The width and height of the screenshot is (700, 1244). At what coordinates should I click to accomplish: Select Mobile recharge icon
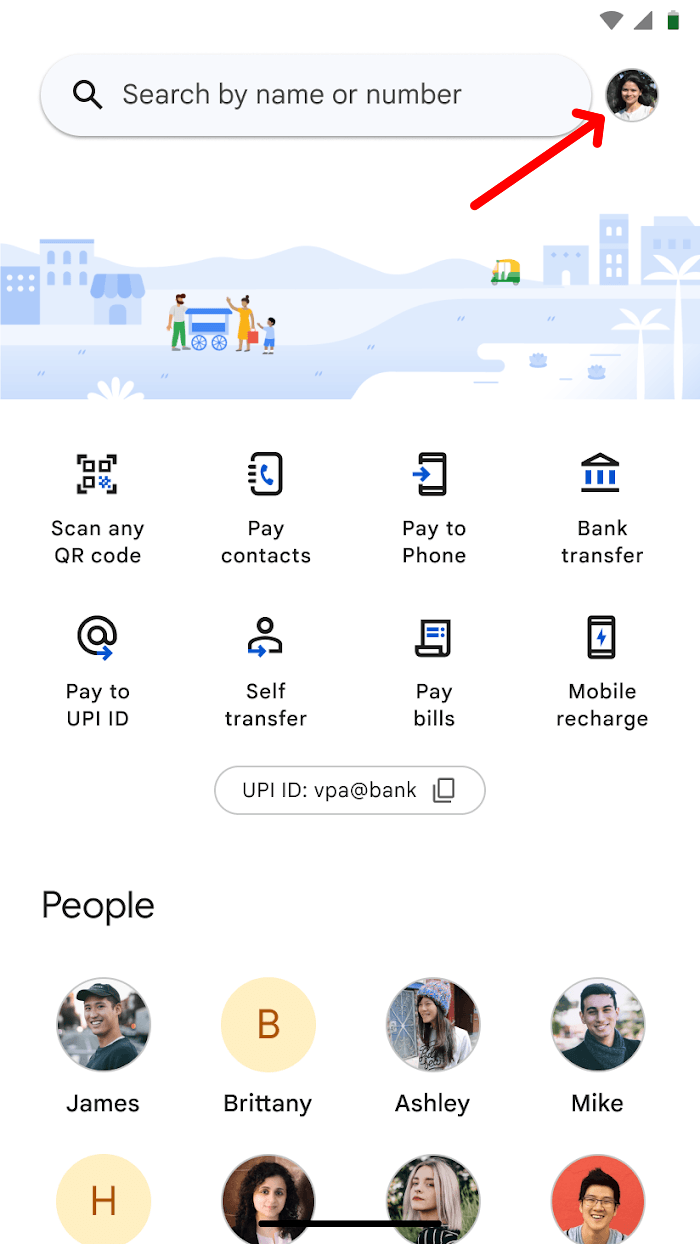point(601,637)
